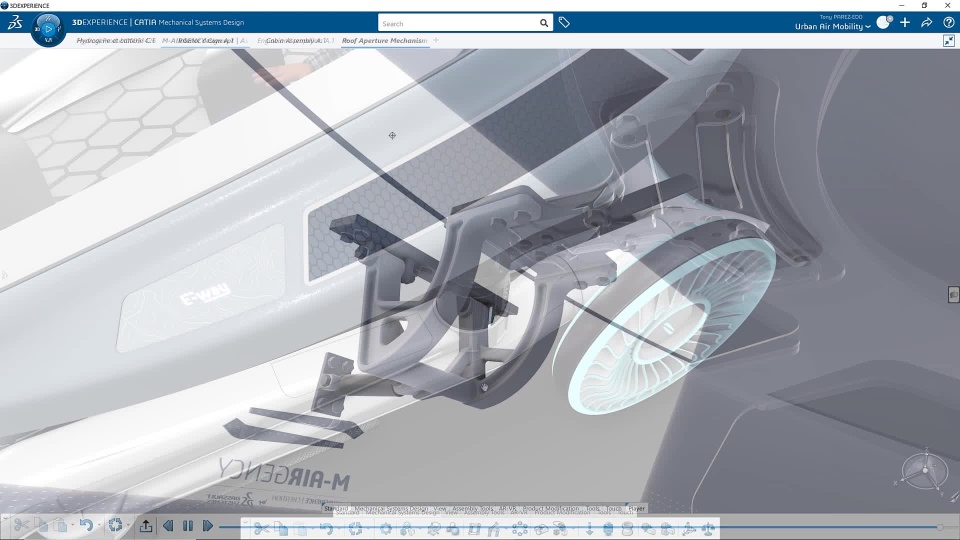Click the Cut scissors icon at bottom left
The width and height of the screenshot is (960, 540).
tap(21, 525)
